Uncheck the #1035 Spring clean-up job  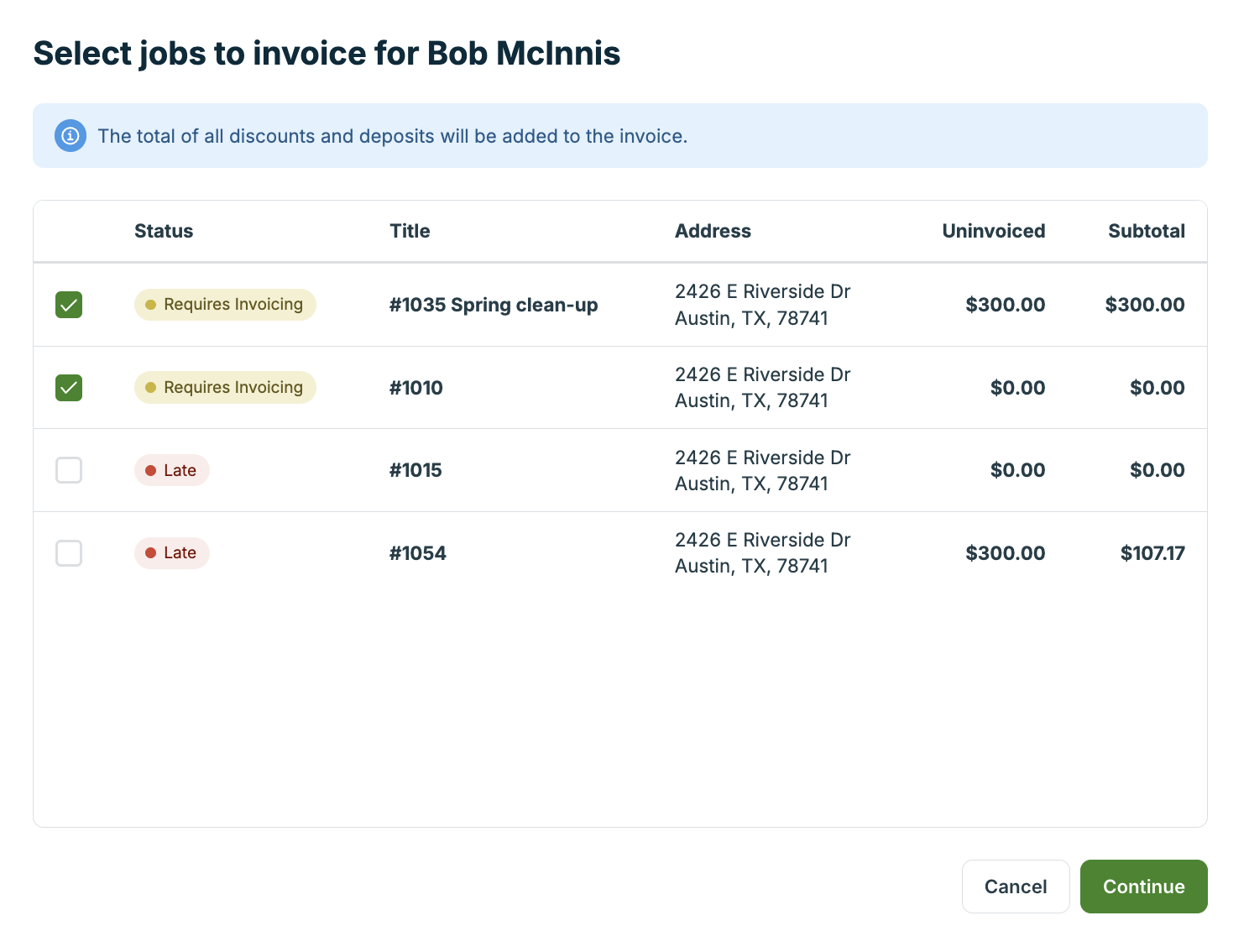pyautogui.click(x=69, y=305)
